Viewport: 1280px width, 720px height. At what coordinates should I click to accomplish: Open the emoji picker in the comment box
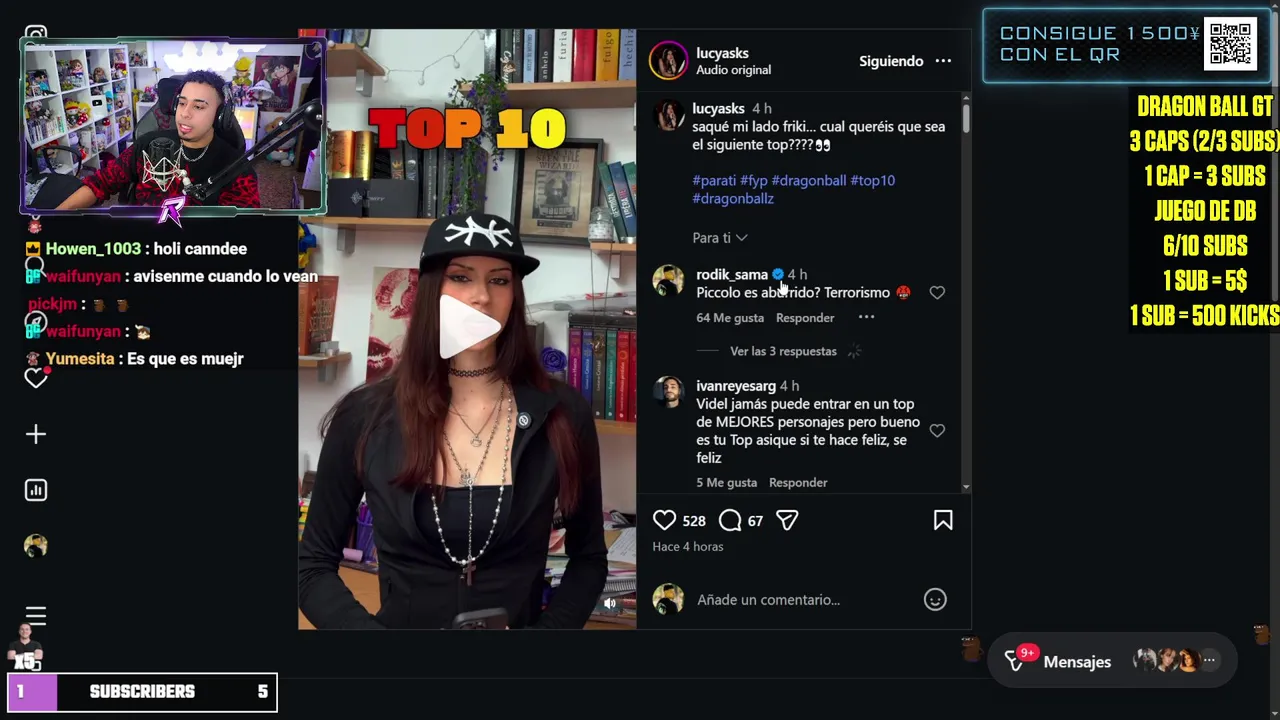pyautogui.click(x=935, y=600)
